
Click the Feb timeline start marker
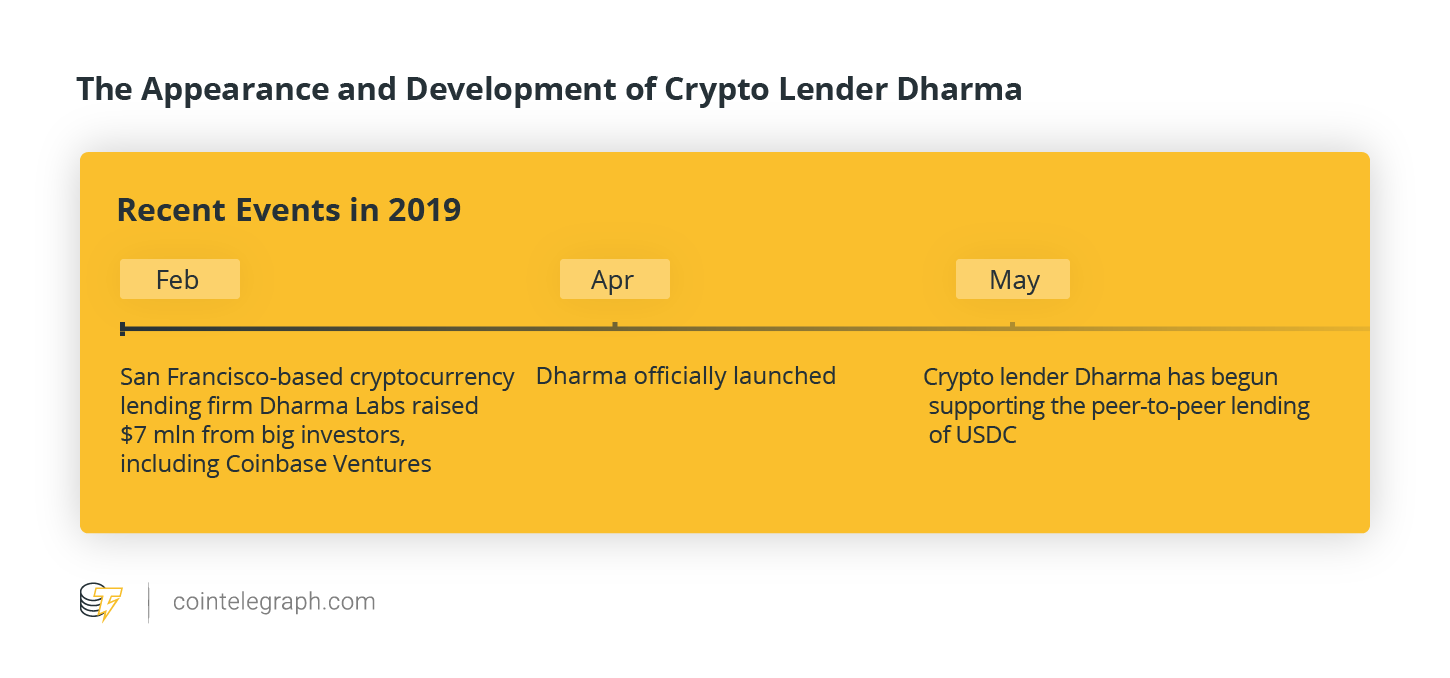tap(122, 328)
